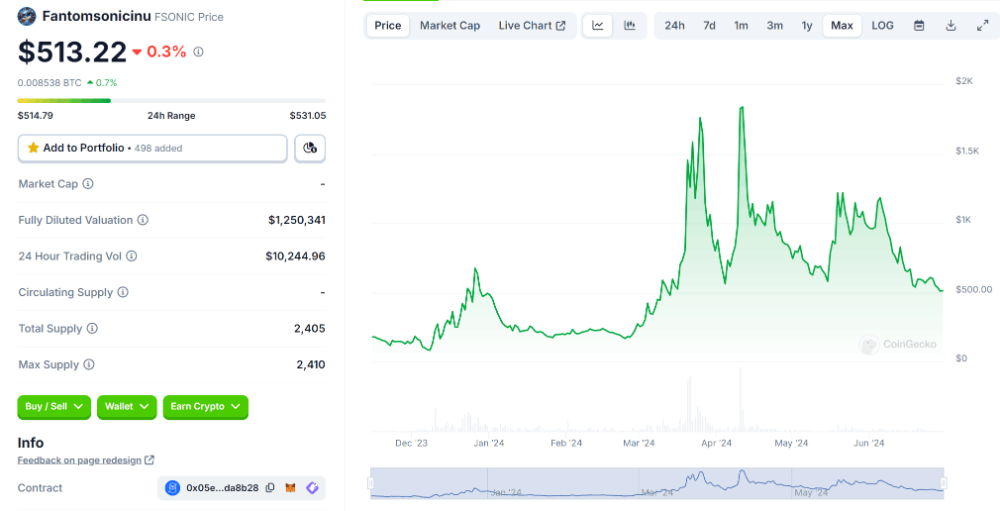Click the $10,244.96 trading volume value

[x=295, y=256]
